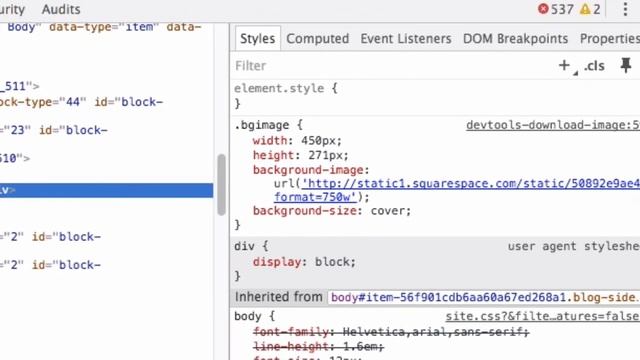Click the Elements panel vertical scrollbar thumb
Viewport: 640px width, 360px height.
[222, 184]
